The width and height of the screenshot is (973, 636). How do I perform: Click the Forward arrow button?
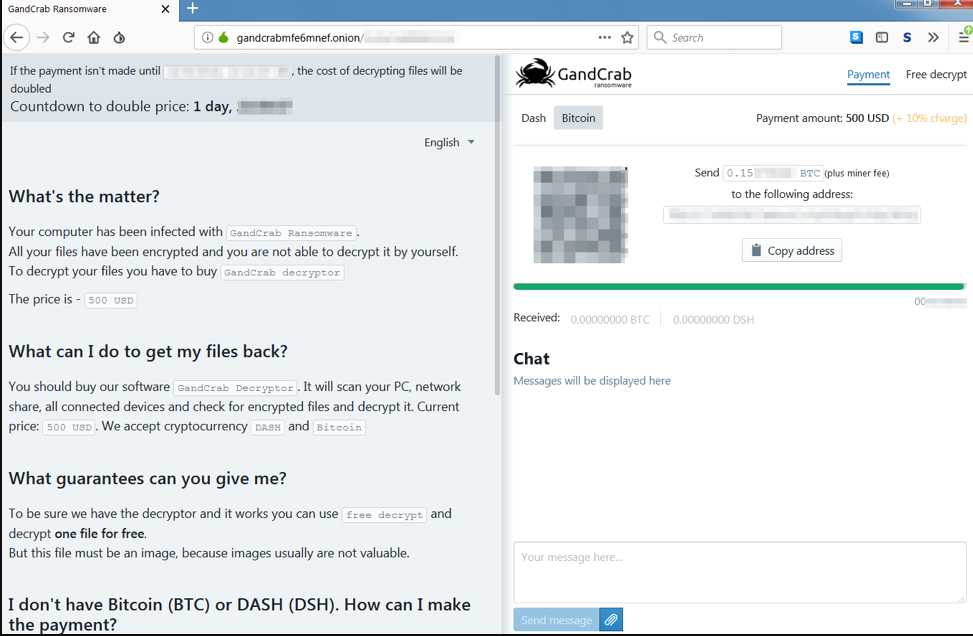coord(43,38)
